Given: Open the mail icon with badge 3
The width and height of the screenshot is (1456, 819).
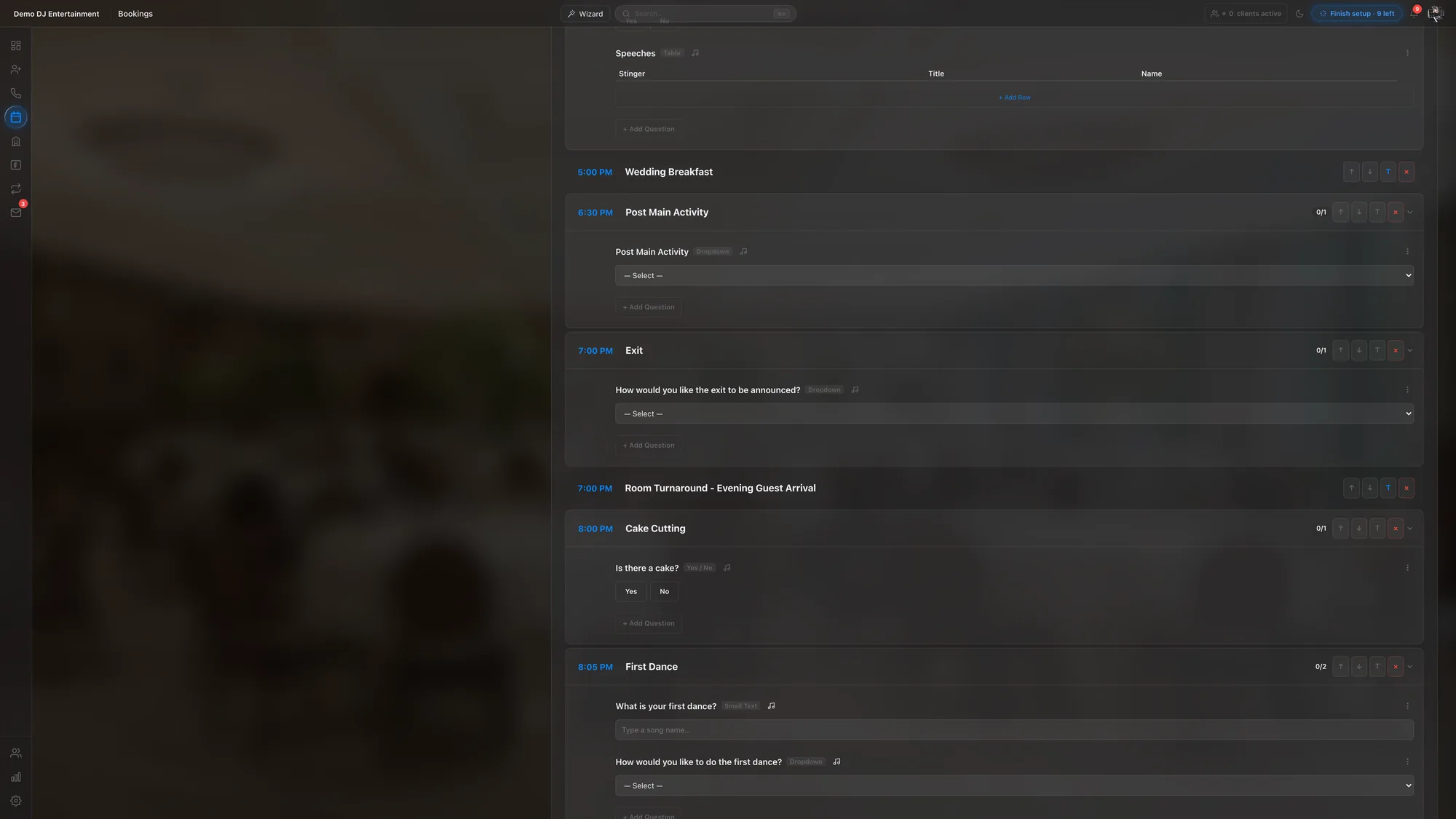Looking at the screenshot, I should (x=16, y=213).
